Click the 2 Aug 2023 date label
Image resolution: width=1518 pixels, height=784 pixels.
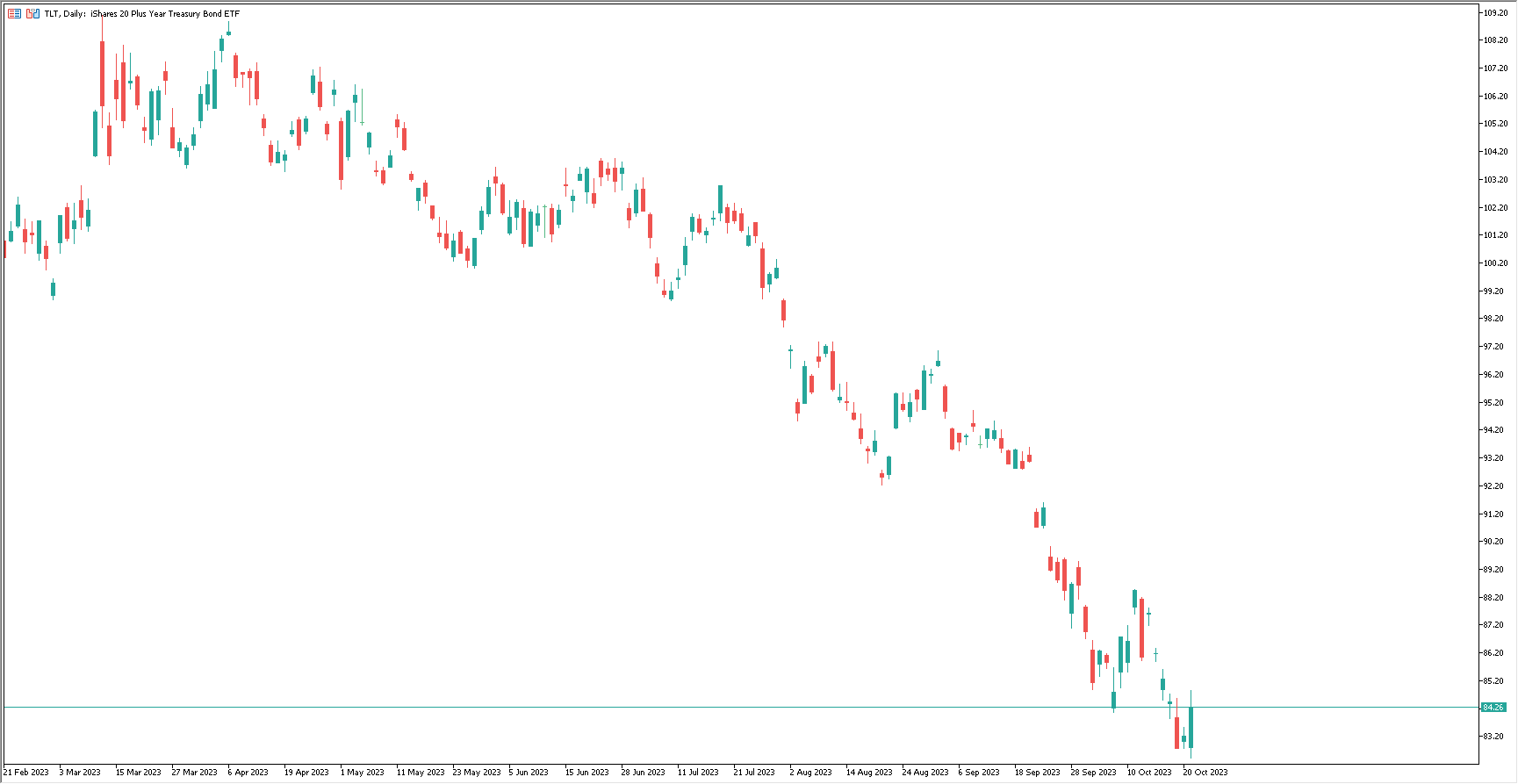811,773
